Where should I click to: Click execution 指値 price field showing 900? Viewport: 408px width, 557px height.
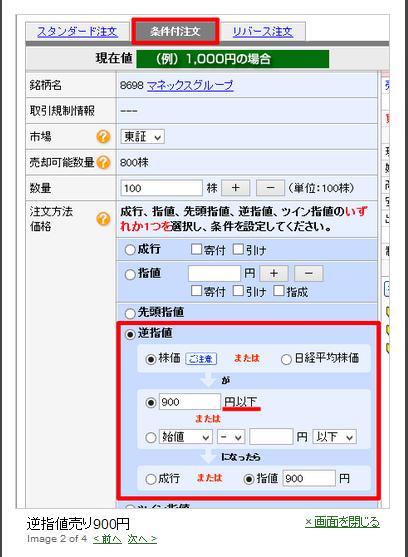point(309,478)
